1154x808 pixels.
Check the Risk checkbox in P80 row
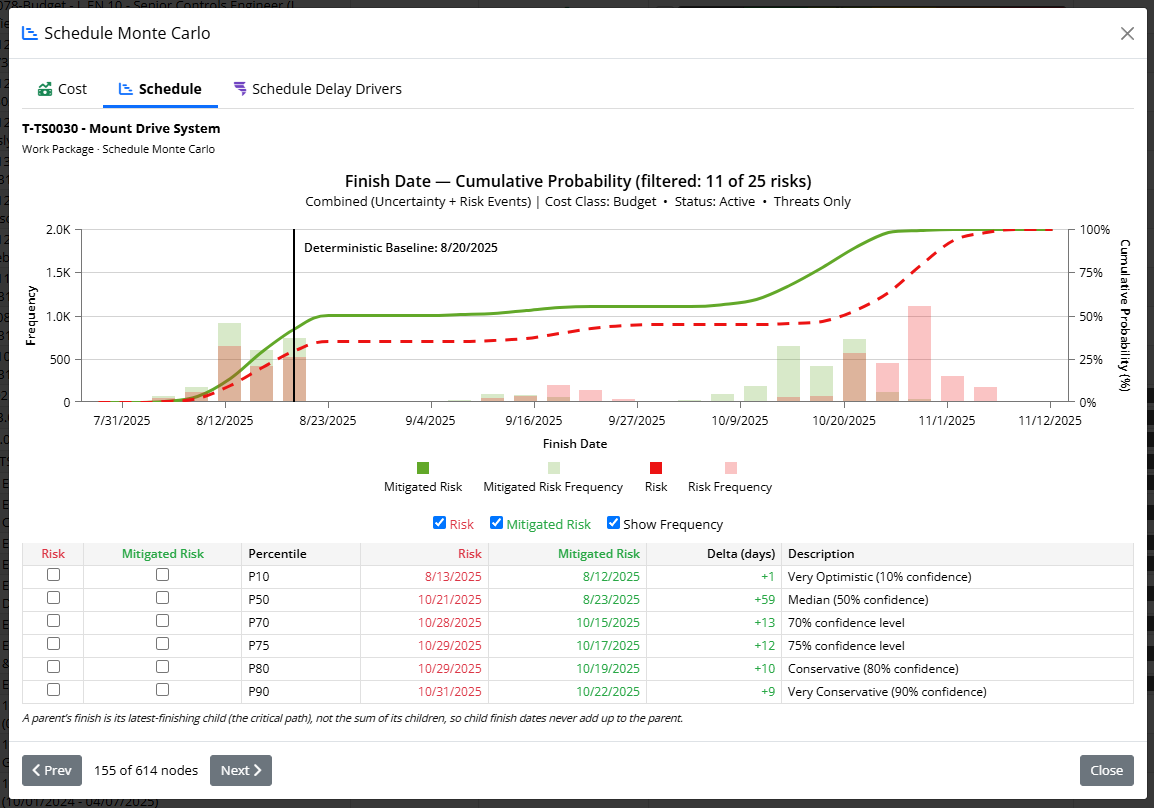point(53,667)
